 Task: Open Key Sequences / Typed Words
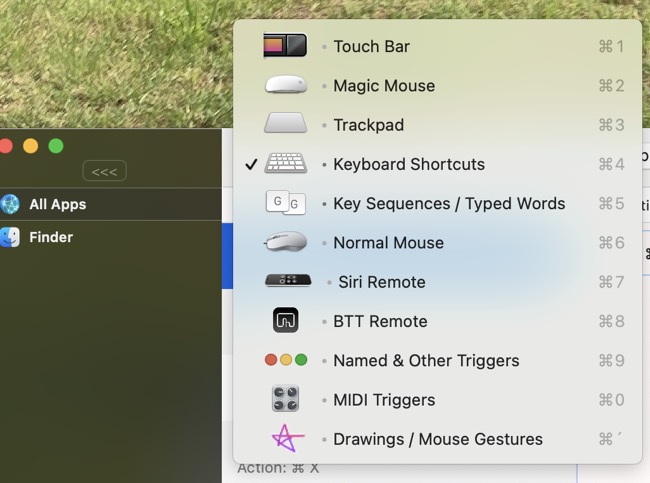pos(437,204)
